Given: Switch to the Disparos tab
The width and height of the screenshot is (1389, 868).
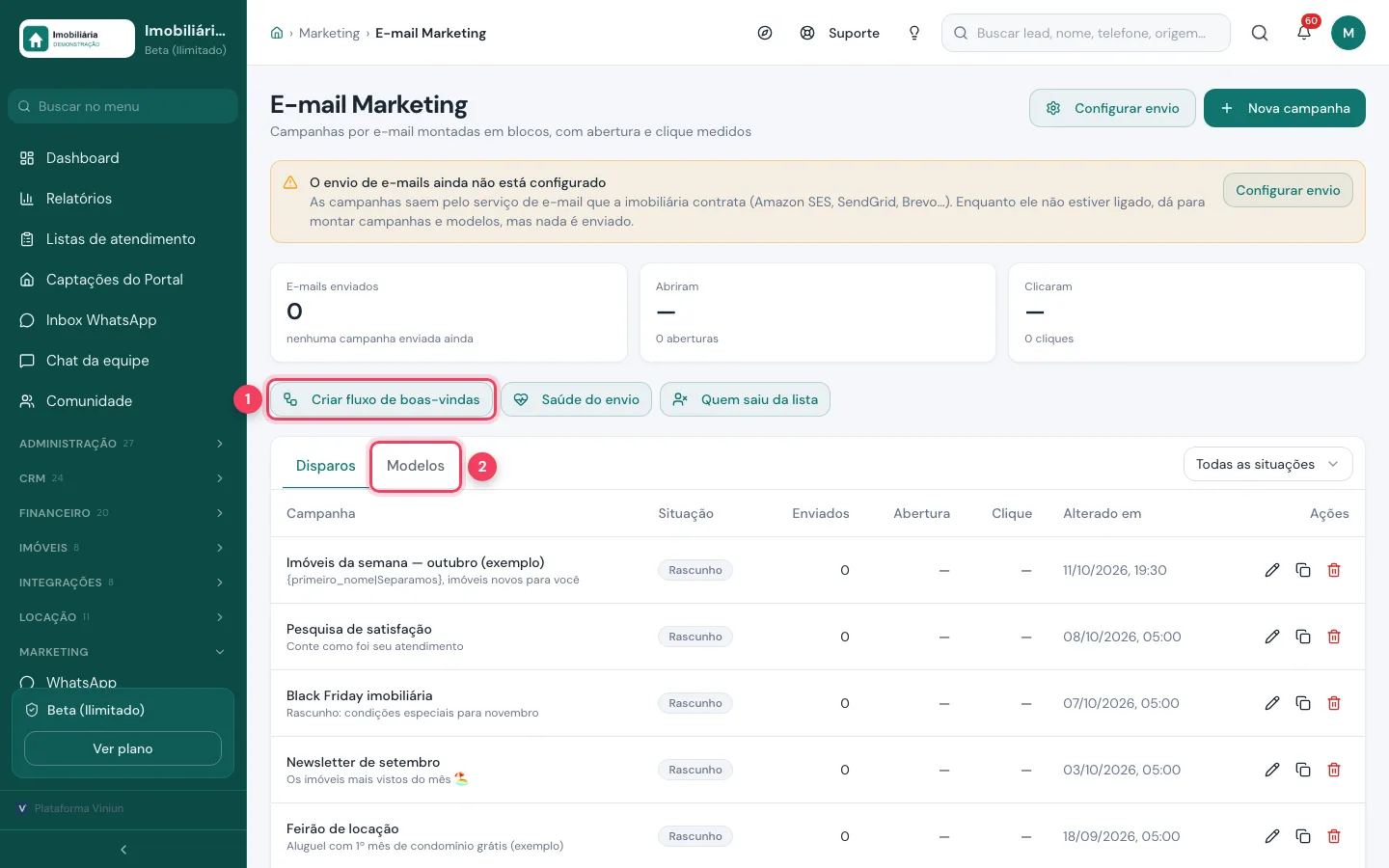Looking at the screenshot, I should 326,466.
